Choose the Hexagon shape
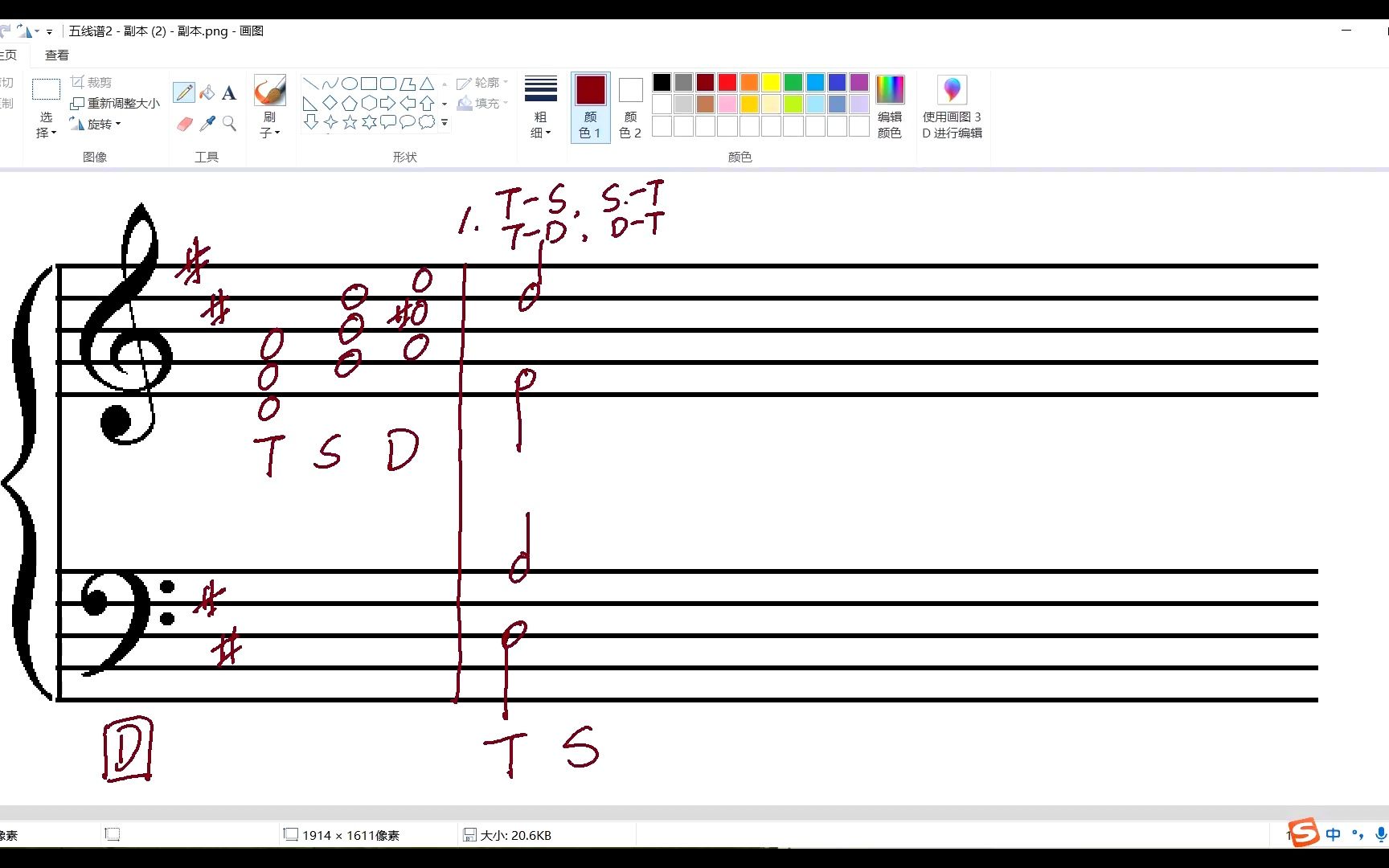 pyautogui.click(x=369, y=103)
